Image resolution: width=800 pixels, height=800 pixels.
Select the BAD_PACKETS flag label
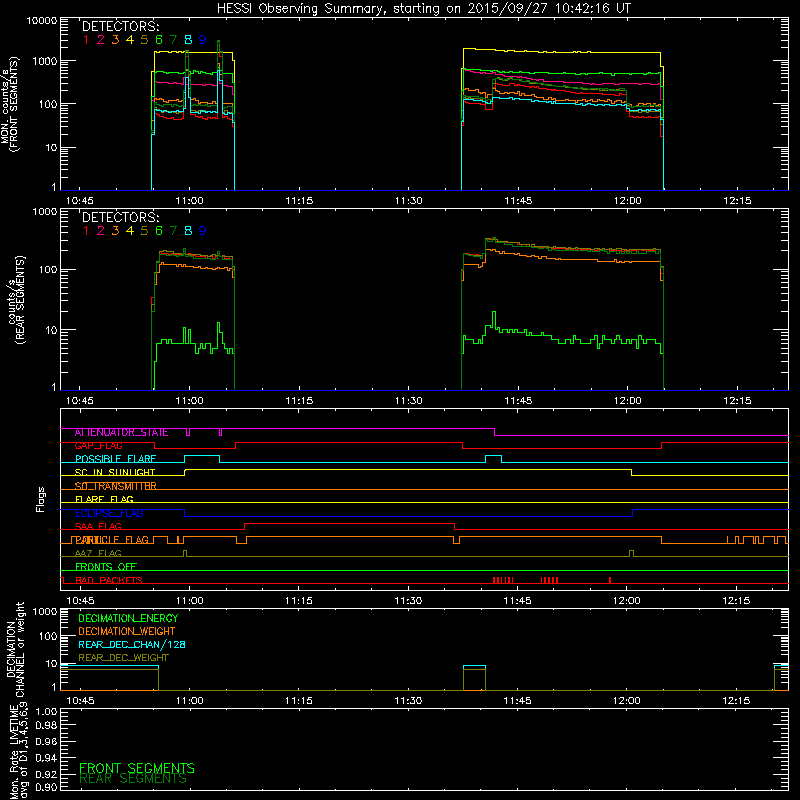pos(109,580)
